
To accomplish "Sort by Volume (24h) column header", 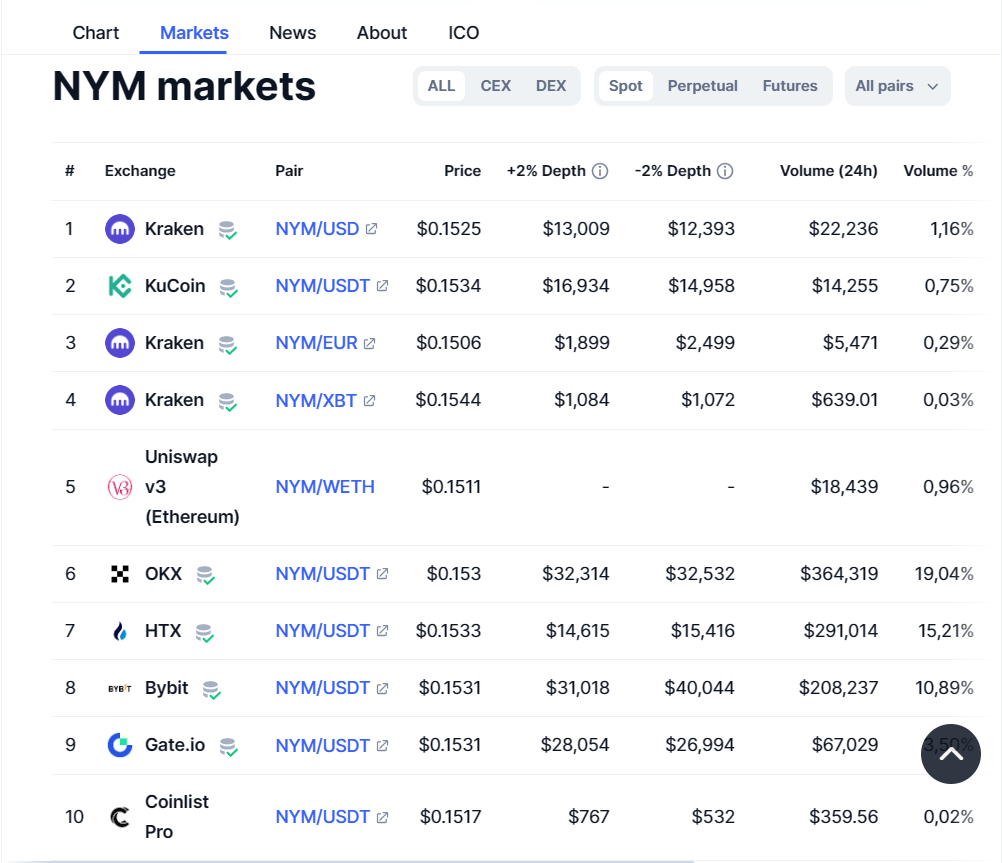I will pos(829,171).
